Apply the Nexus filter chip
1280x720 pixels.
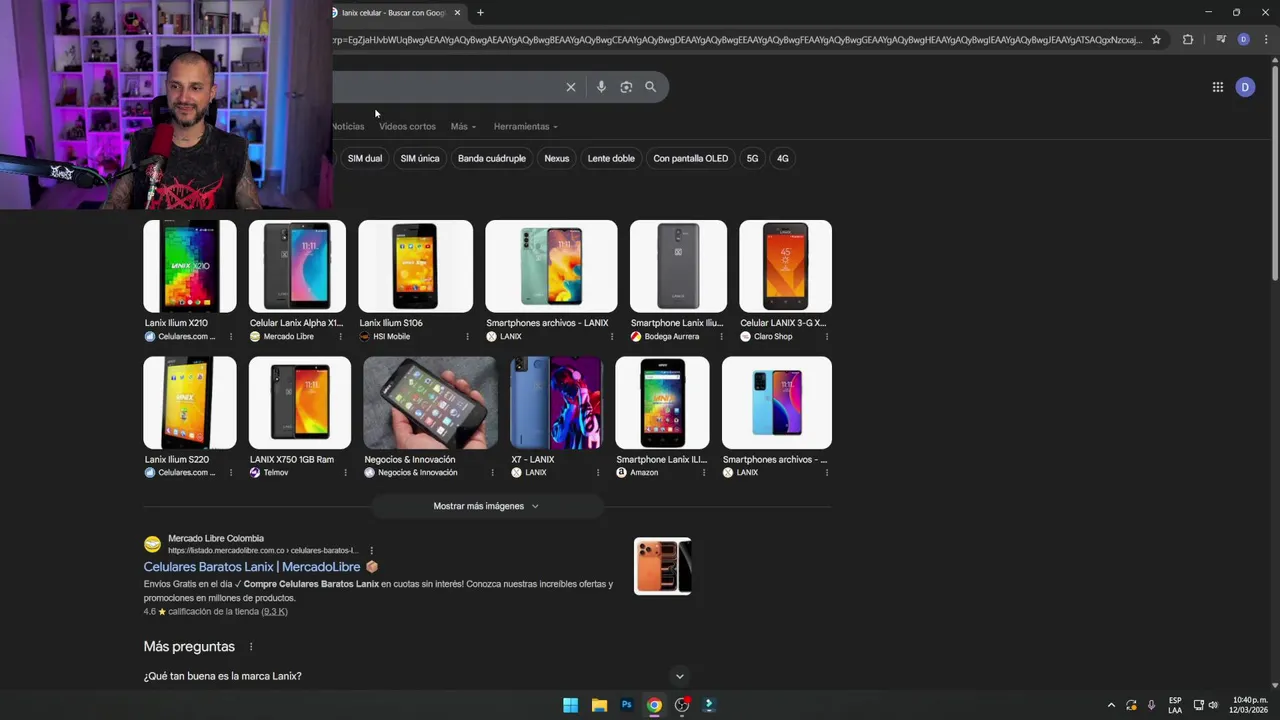[x=557, y=158]
